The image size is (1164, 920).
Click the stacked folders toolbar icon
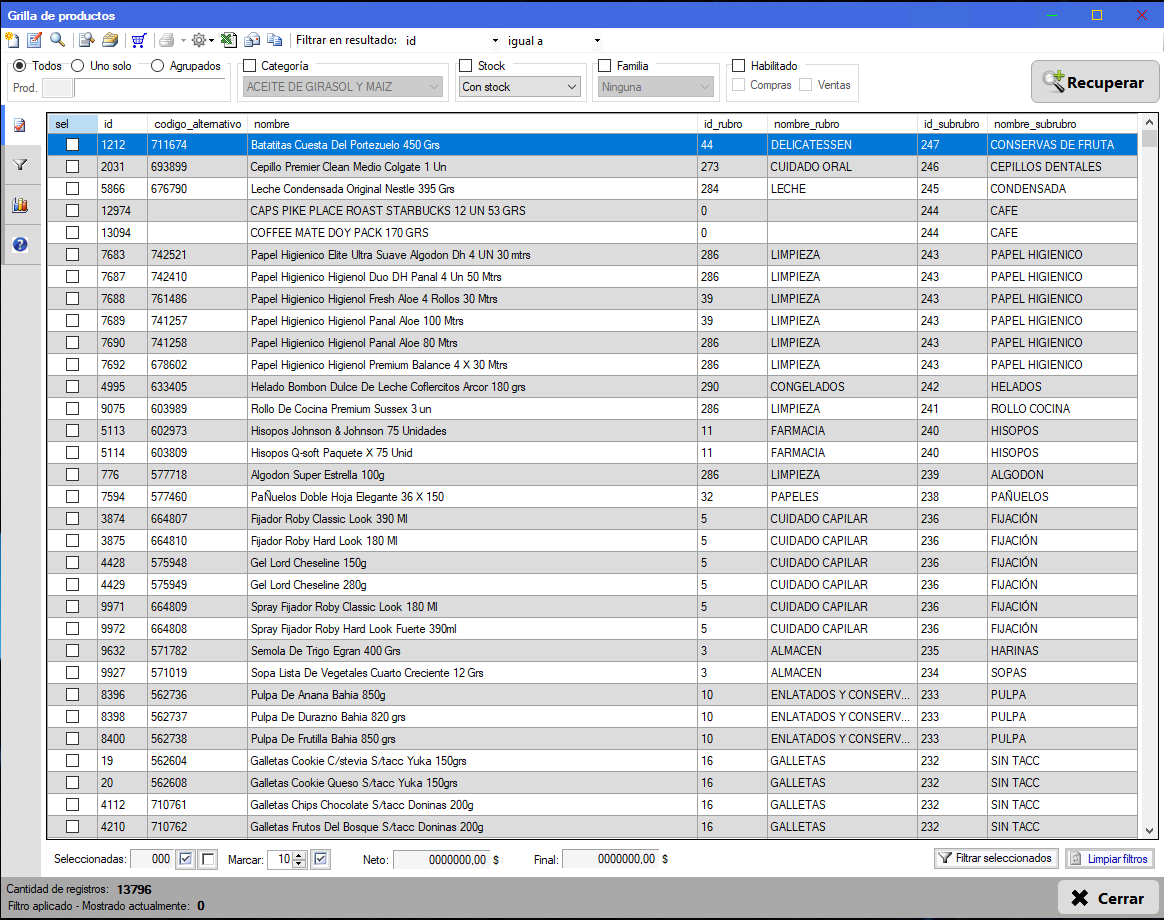[110, 40]
